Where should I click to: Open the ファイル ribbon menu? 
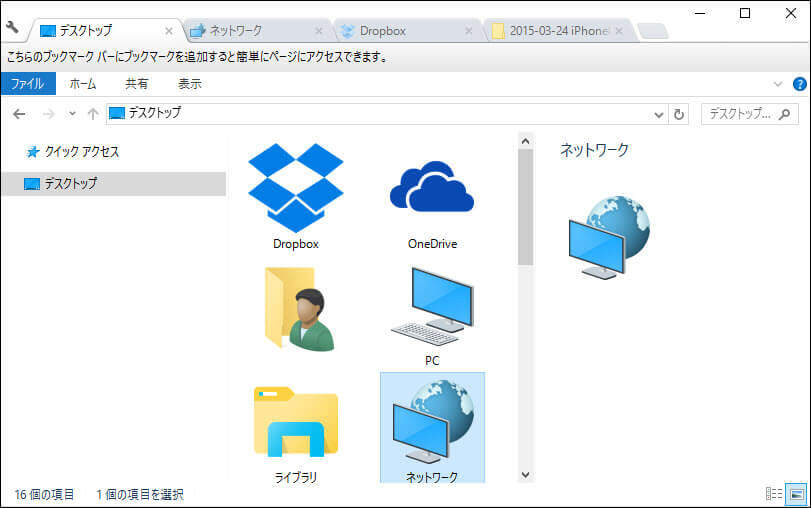[x=28, y=84]
